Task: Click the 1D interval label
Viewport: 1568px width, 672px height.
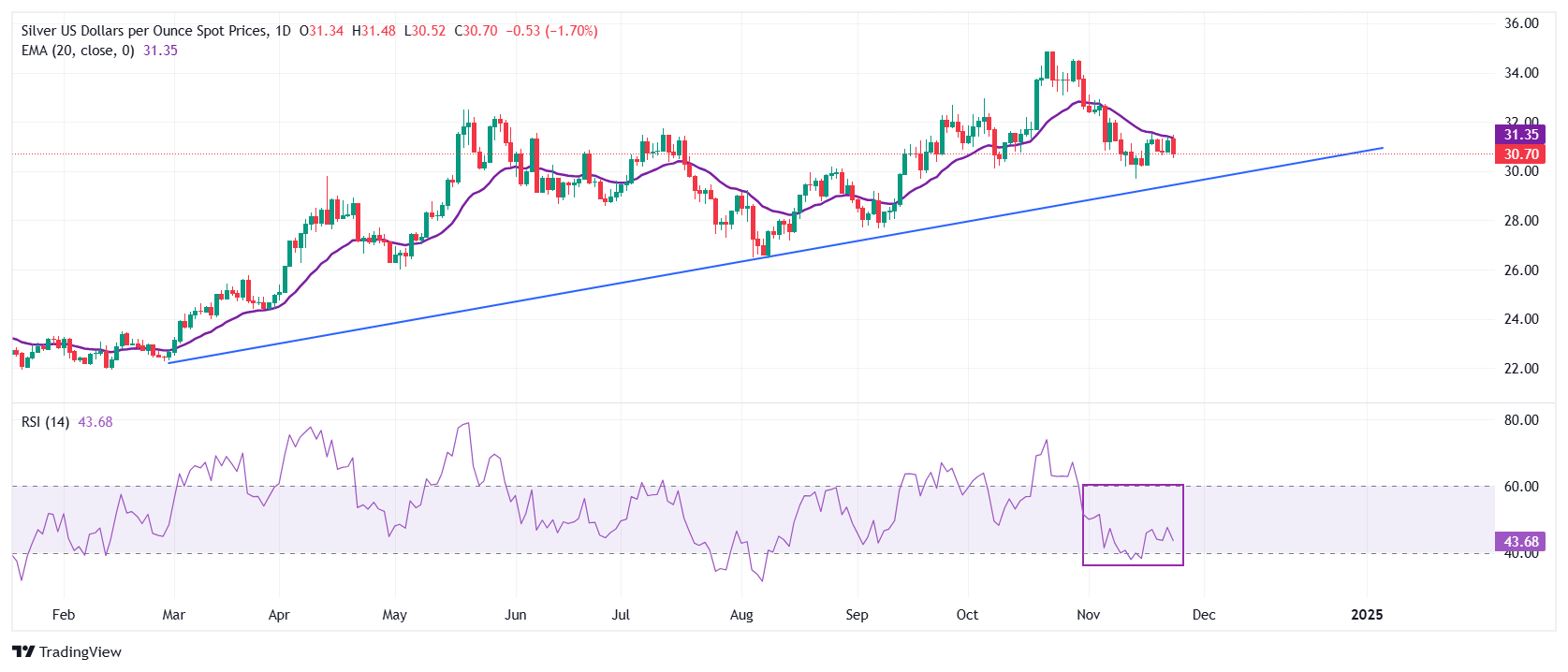Action: (x=283, y=31)
